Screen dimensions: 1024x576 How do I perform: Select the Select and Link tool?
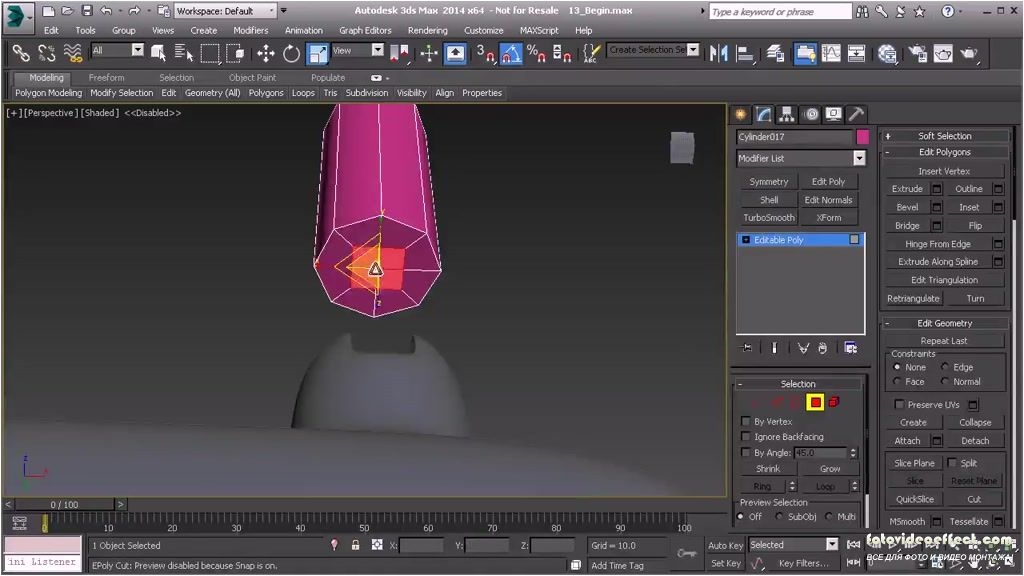tap(20, 54)
